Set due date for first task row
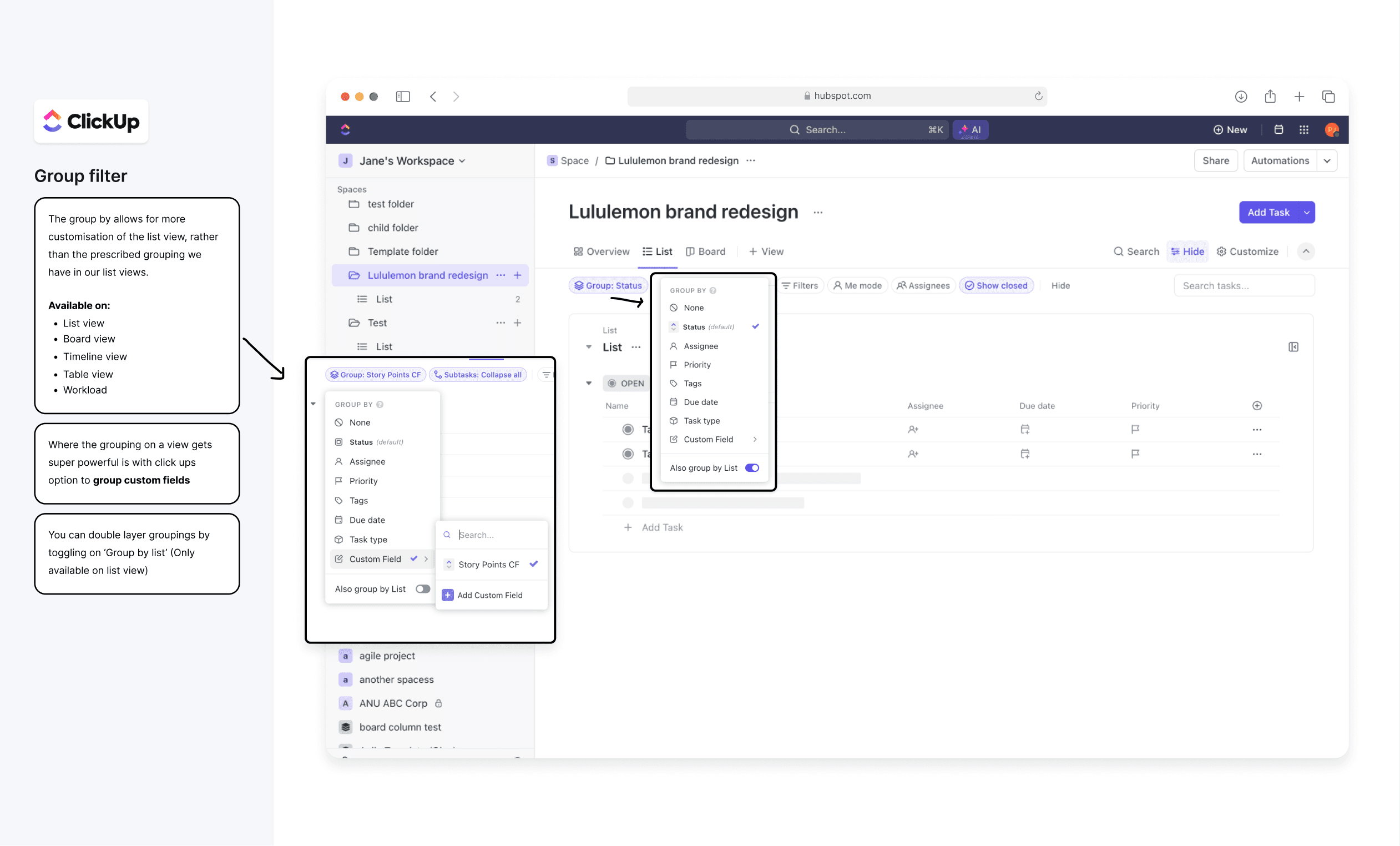 pos(1025,430)
